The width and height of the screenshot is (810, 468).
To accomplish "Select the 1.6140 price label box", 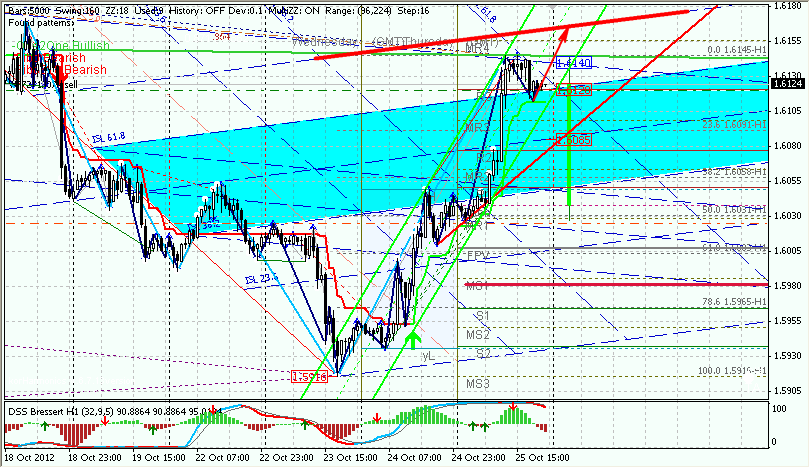I will click(572, 63).
